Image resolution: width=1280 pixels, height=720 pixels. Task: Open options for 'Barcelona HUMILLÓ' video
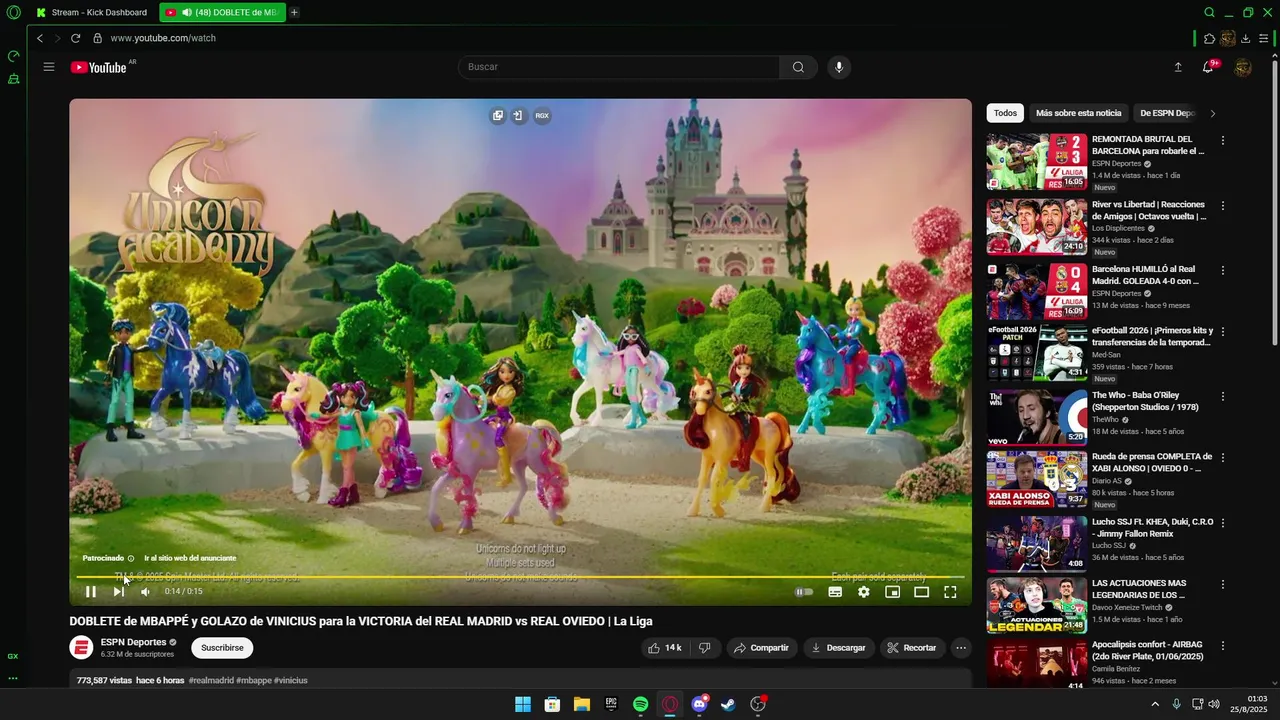(x=1222, y=271)
